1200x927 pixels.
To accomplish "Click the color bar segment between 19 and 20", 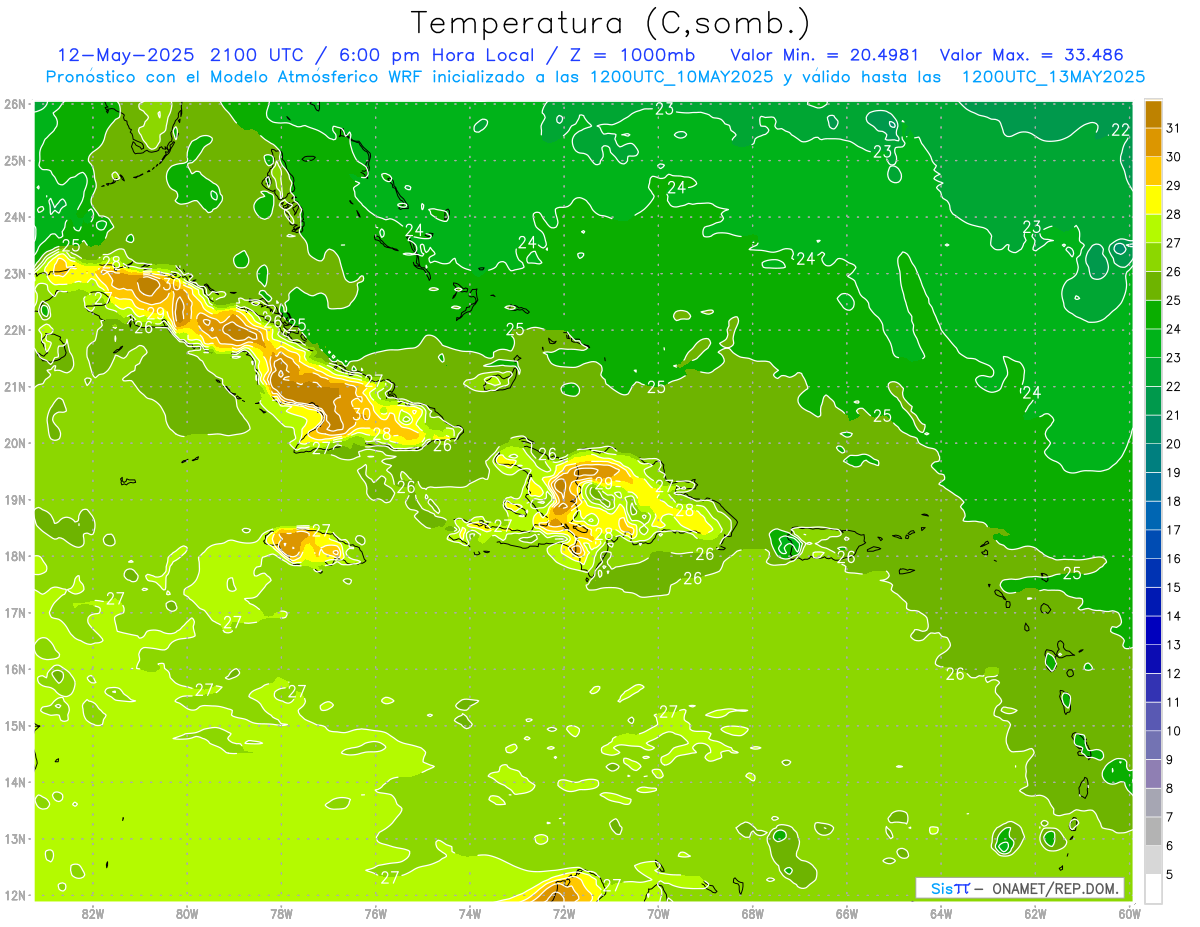I will [1153, 458].
